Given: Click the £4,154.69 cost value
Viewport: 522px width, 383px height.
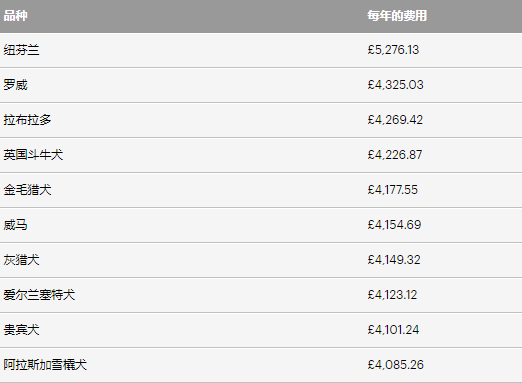Looking at the screenshot, I should pos(394,225).
